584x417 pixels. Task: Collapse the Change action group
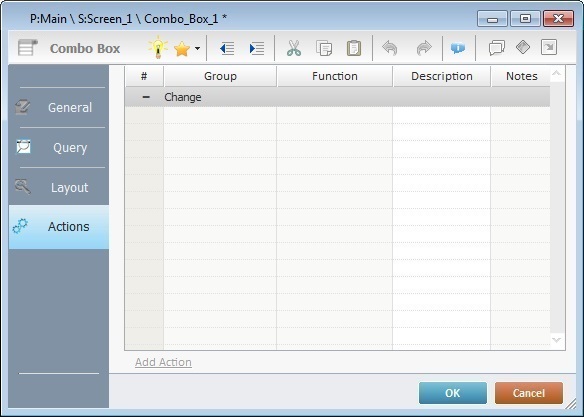(x=146, y=97)
